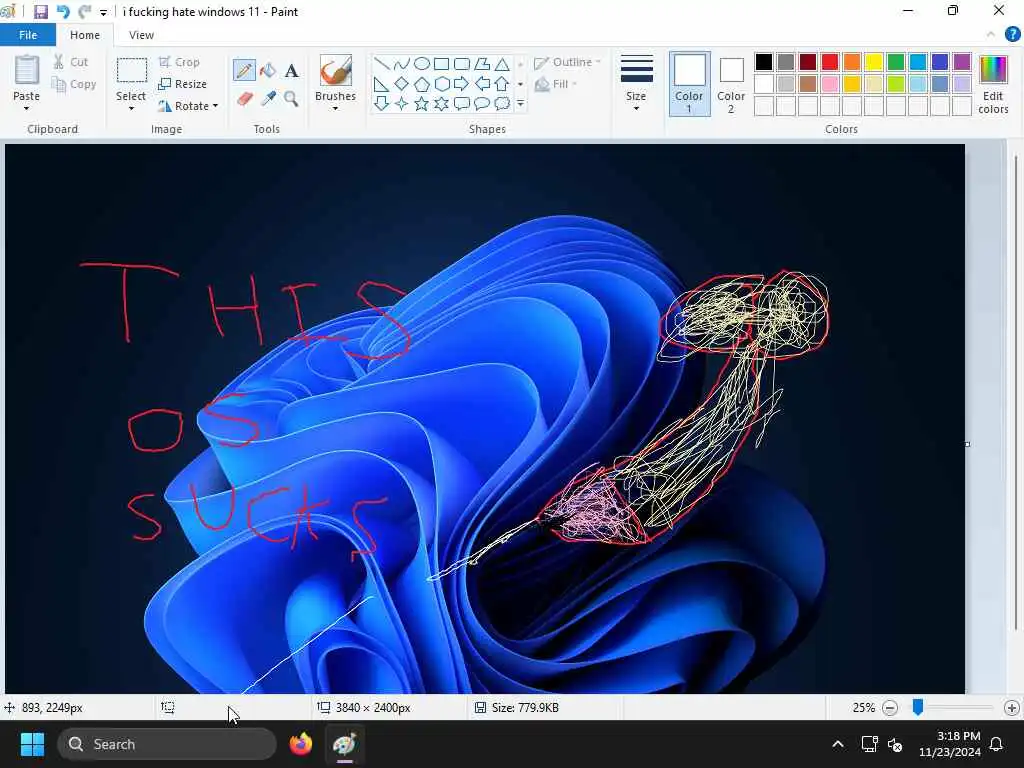Click the Crop button

(x=179, y=62)
